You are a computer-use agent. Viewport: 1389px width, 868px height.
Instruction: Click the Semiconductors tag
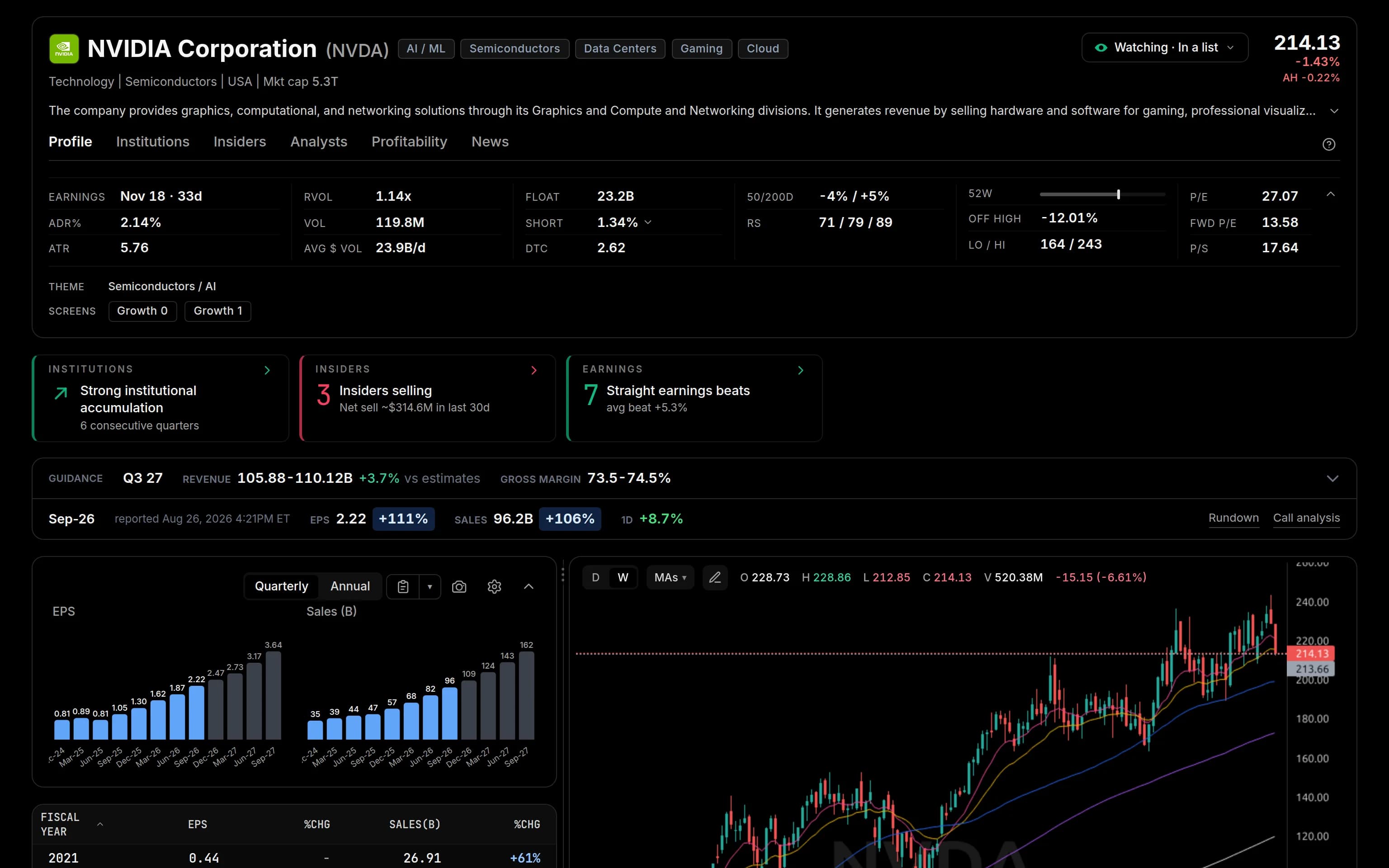515,49
